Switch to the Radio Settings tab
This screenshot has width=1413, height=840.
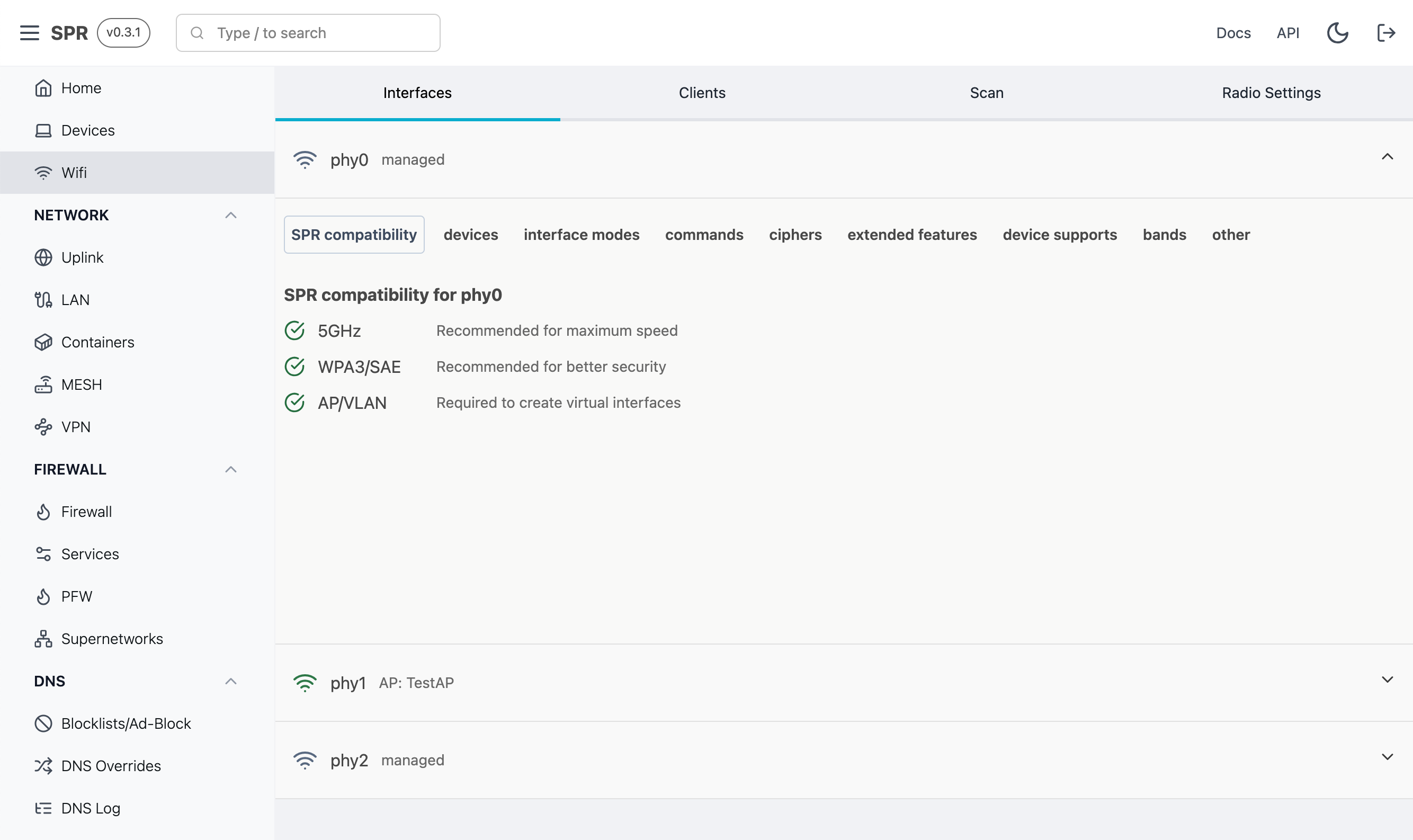(1271, 93)
